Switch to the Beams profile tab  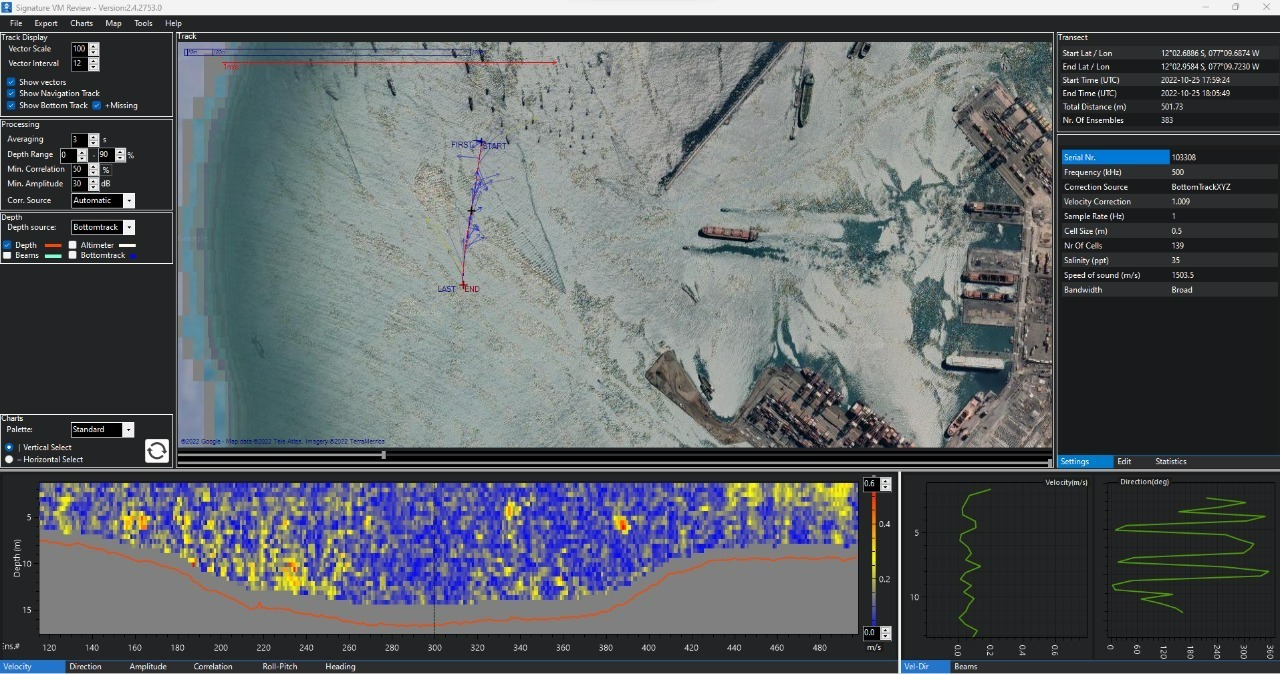click(x=965, y=666)
